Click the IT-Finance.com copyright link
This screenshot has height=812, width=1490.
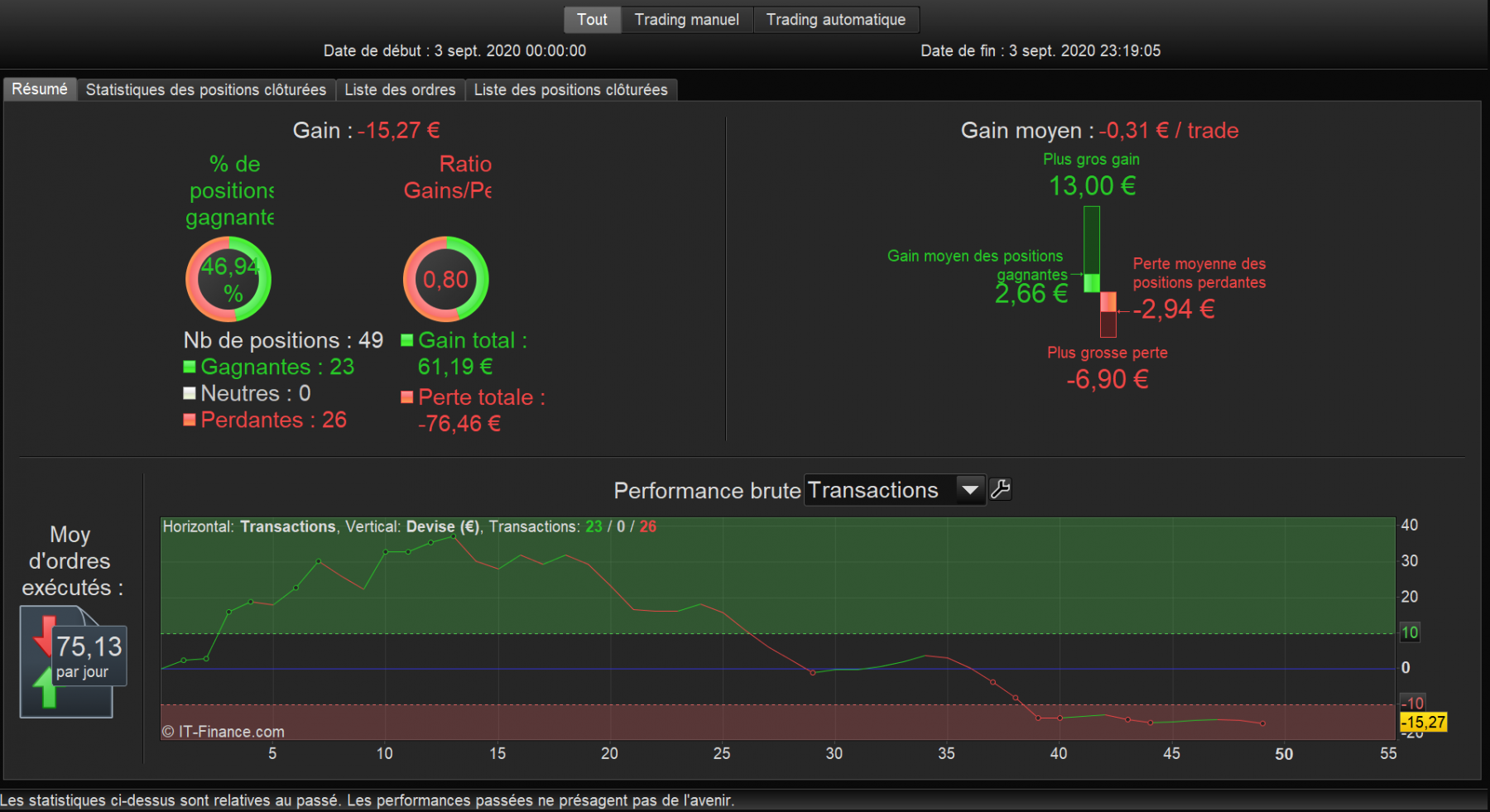[x=223, y=732]
